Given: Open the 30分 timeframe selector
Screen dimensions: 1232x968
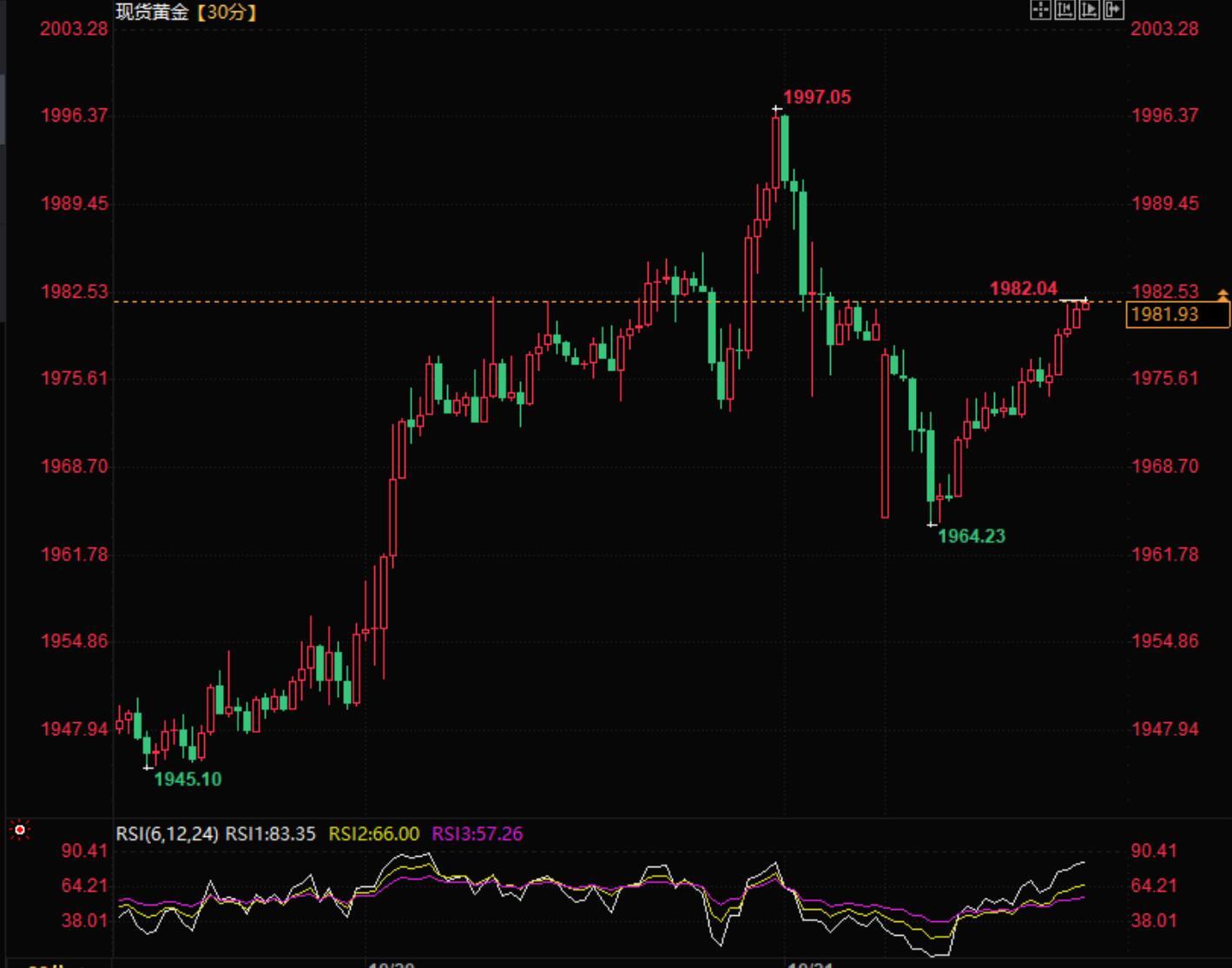Looking at the screenshot, I should [x=226, y=12].
